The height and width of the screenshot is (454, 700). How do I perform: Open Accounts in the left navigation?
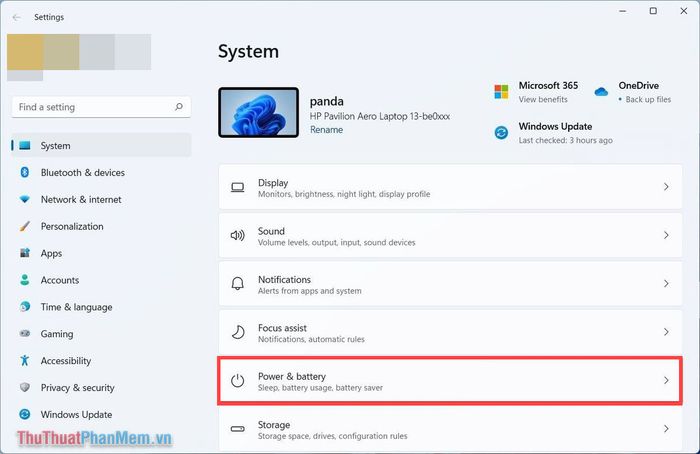click(x=59, y=281)
